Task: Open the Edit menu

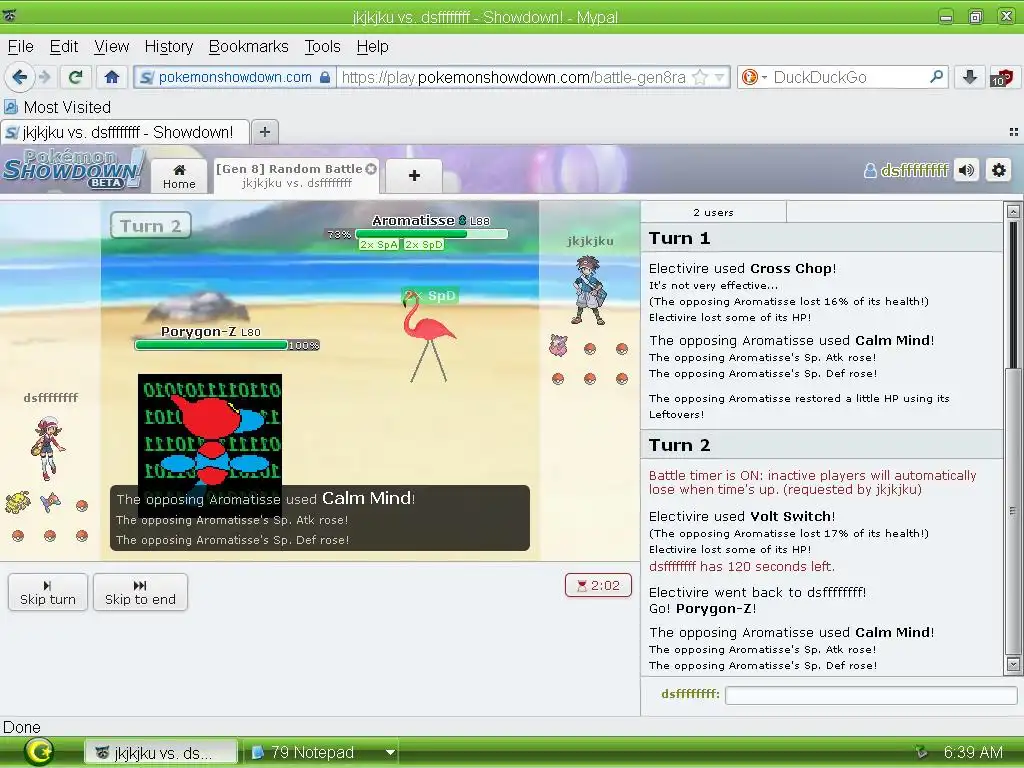Action: coord(63,47)
